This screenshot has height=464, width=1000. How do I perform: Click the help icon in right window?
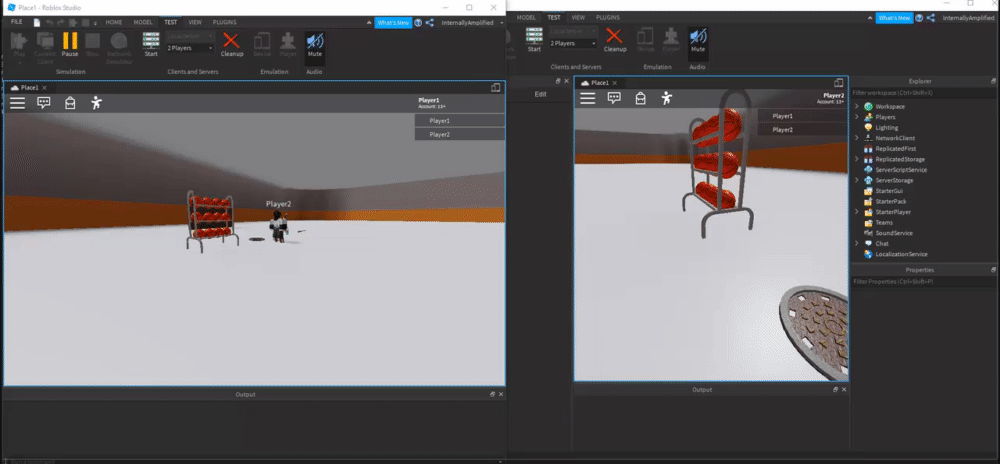(x=919, y=18)
